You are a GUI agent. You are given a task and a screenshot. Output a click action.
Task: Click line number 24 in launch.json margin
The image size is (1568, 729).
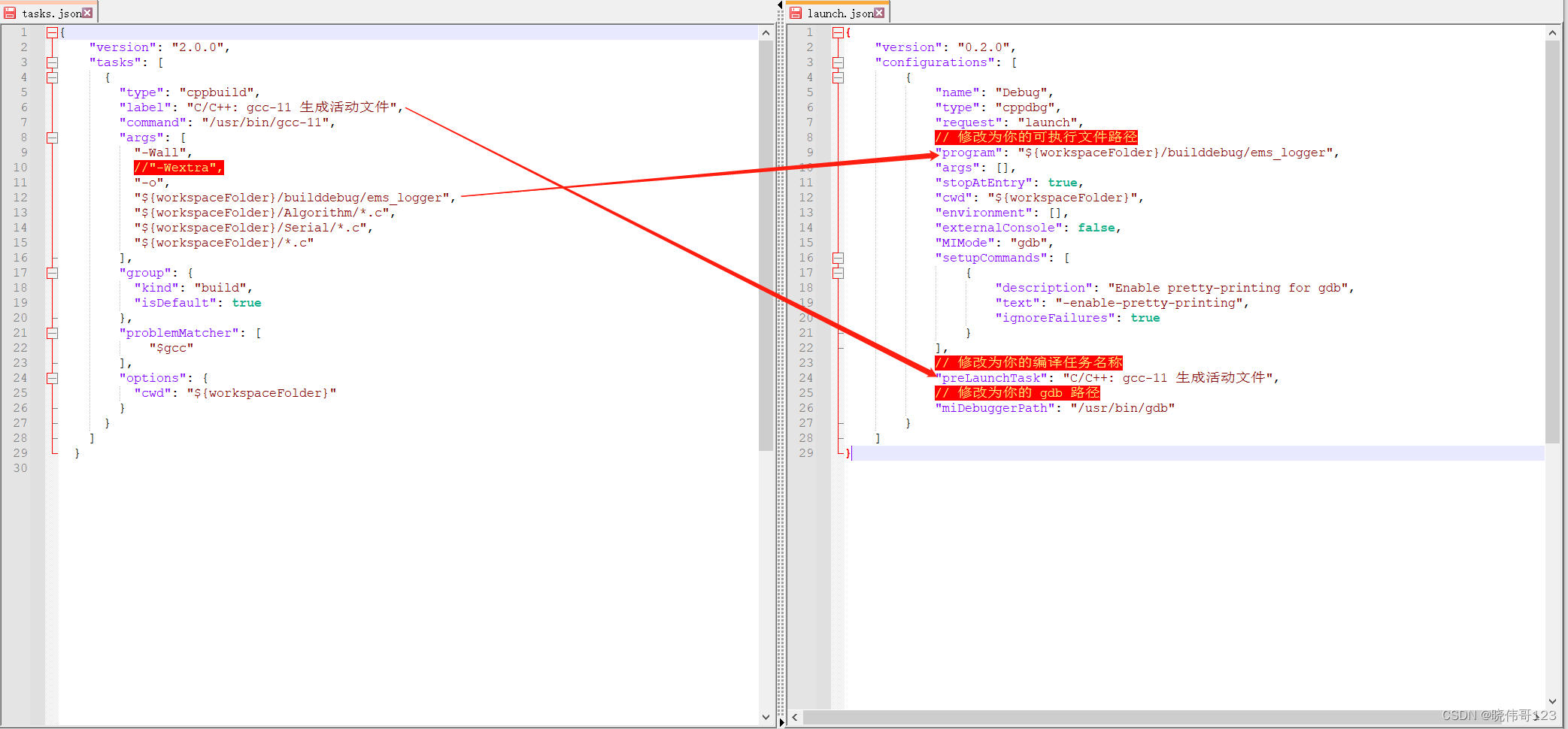point(806,378)
